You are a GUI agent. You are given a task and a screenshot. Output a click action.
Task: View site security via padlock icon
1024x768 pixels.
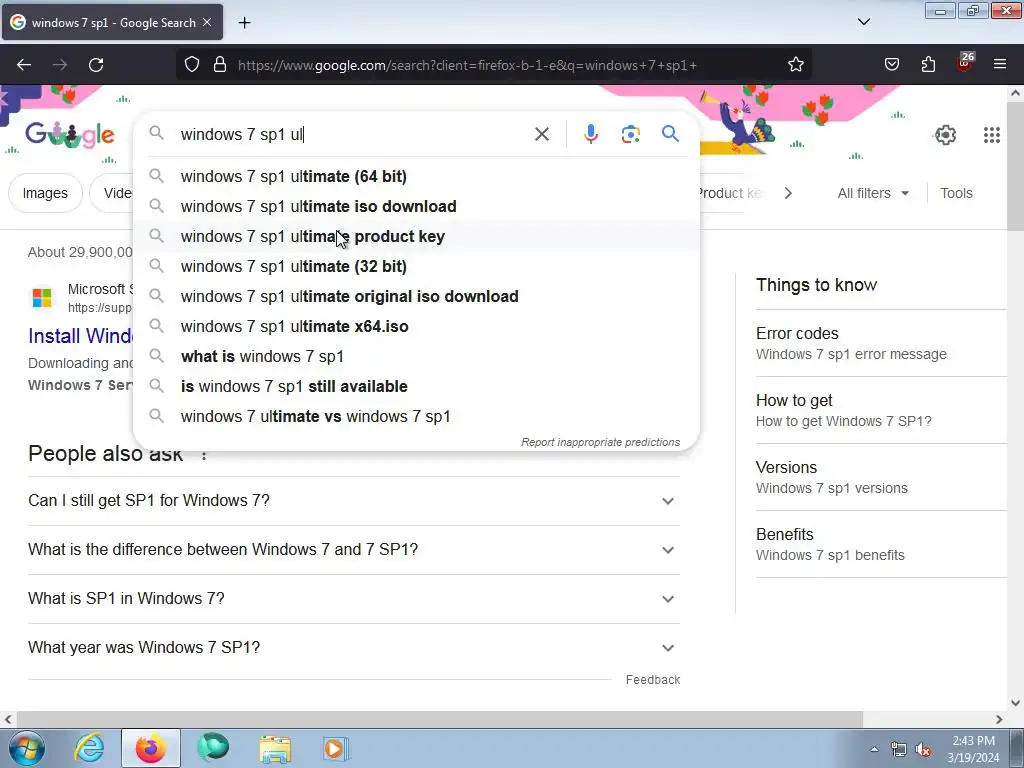220,65
